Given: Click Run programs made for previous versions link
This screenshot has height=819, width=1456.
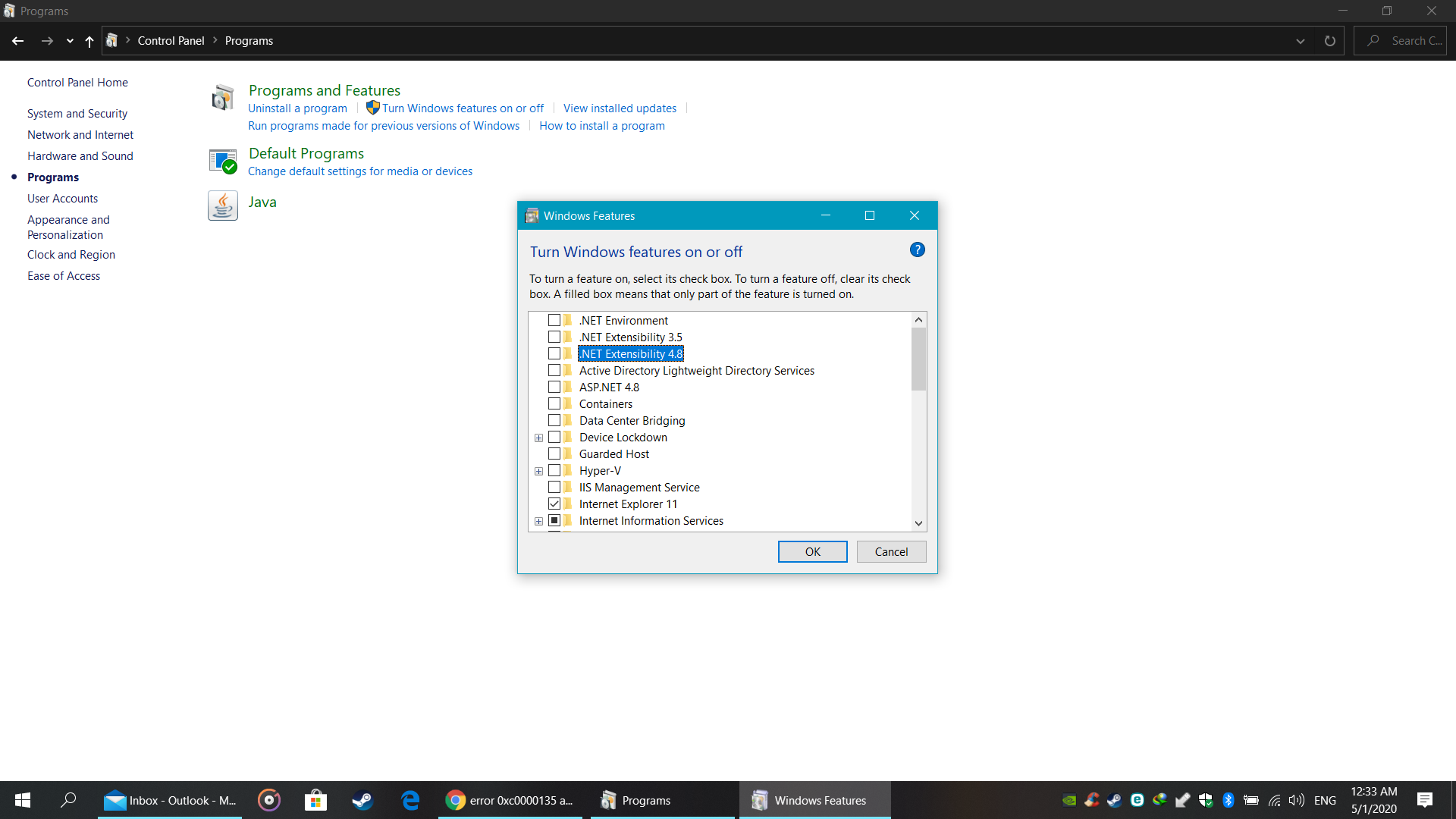Looking at the screenshot, I should (384, 126).
